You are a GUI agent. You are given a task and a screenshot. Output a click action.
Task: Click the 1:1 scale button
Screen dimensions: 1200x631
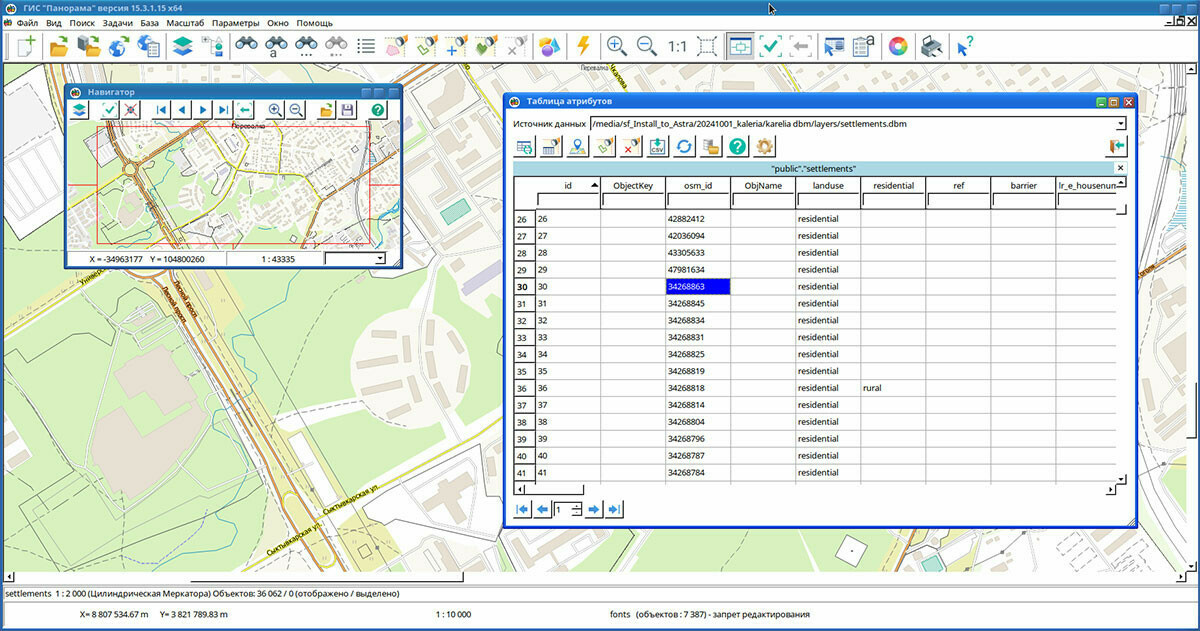(x=677, y=46)
